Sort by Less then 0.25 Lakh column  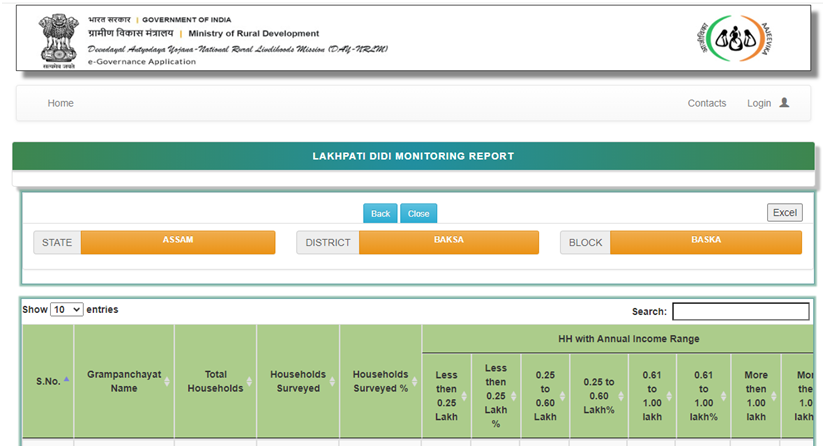pos(464,396)
